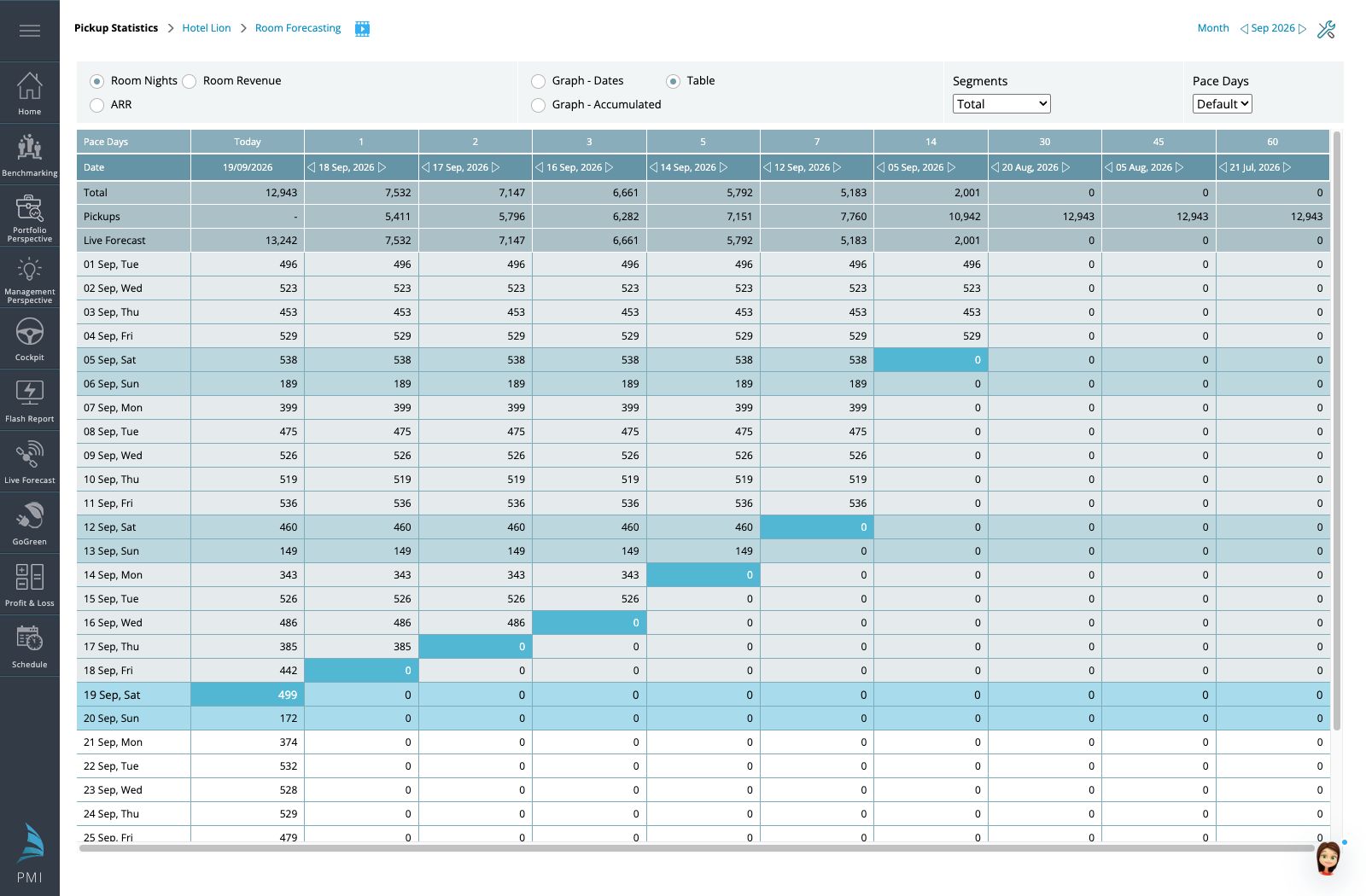Open Schedule in sidebar

tap(30, 647)
